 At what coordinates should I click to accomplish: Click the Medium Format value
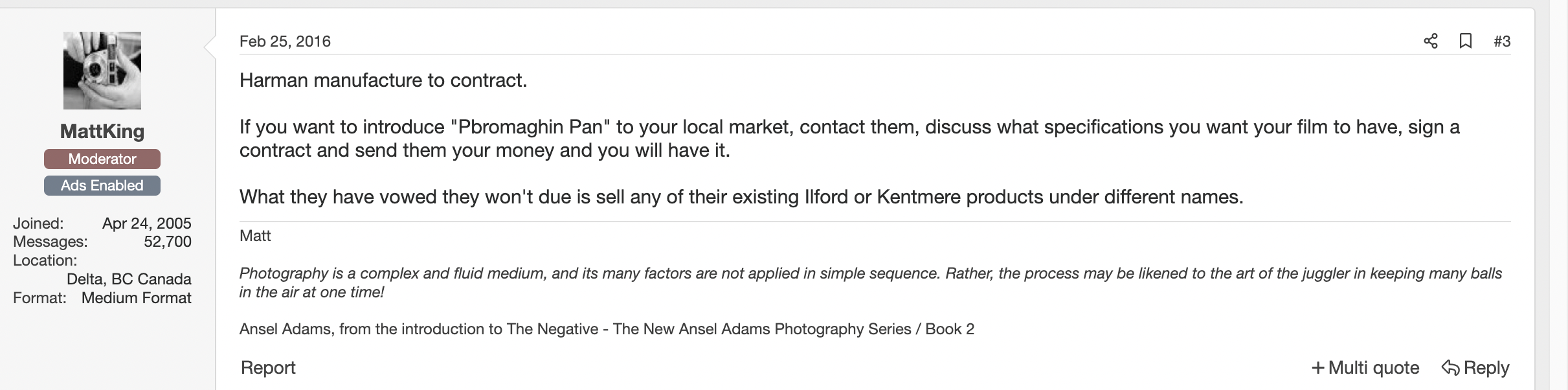pyautogui.click(x=137, y=298)
